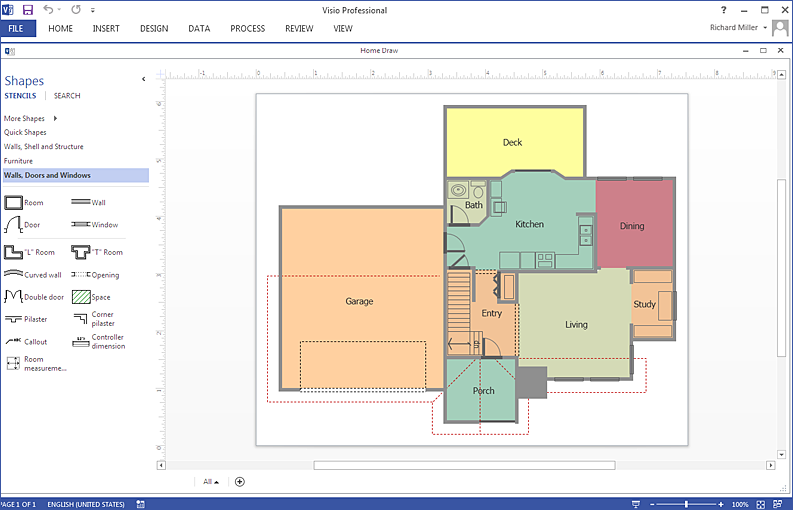This screenshot has height=510, width=793.
Task: Add a new page with plus icon
Action: (240, 482)
